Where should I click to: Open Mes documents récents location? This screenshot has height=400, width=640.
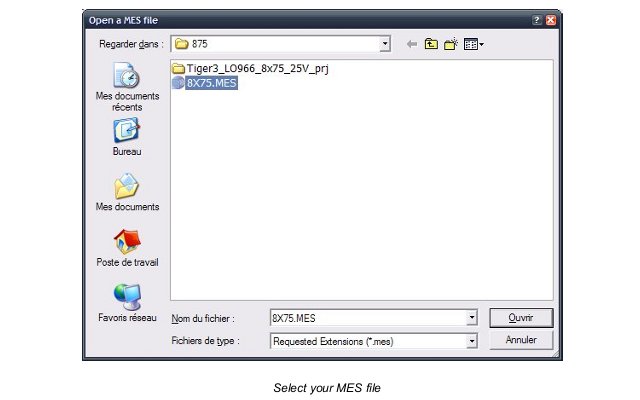[x=127, y=87]
